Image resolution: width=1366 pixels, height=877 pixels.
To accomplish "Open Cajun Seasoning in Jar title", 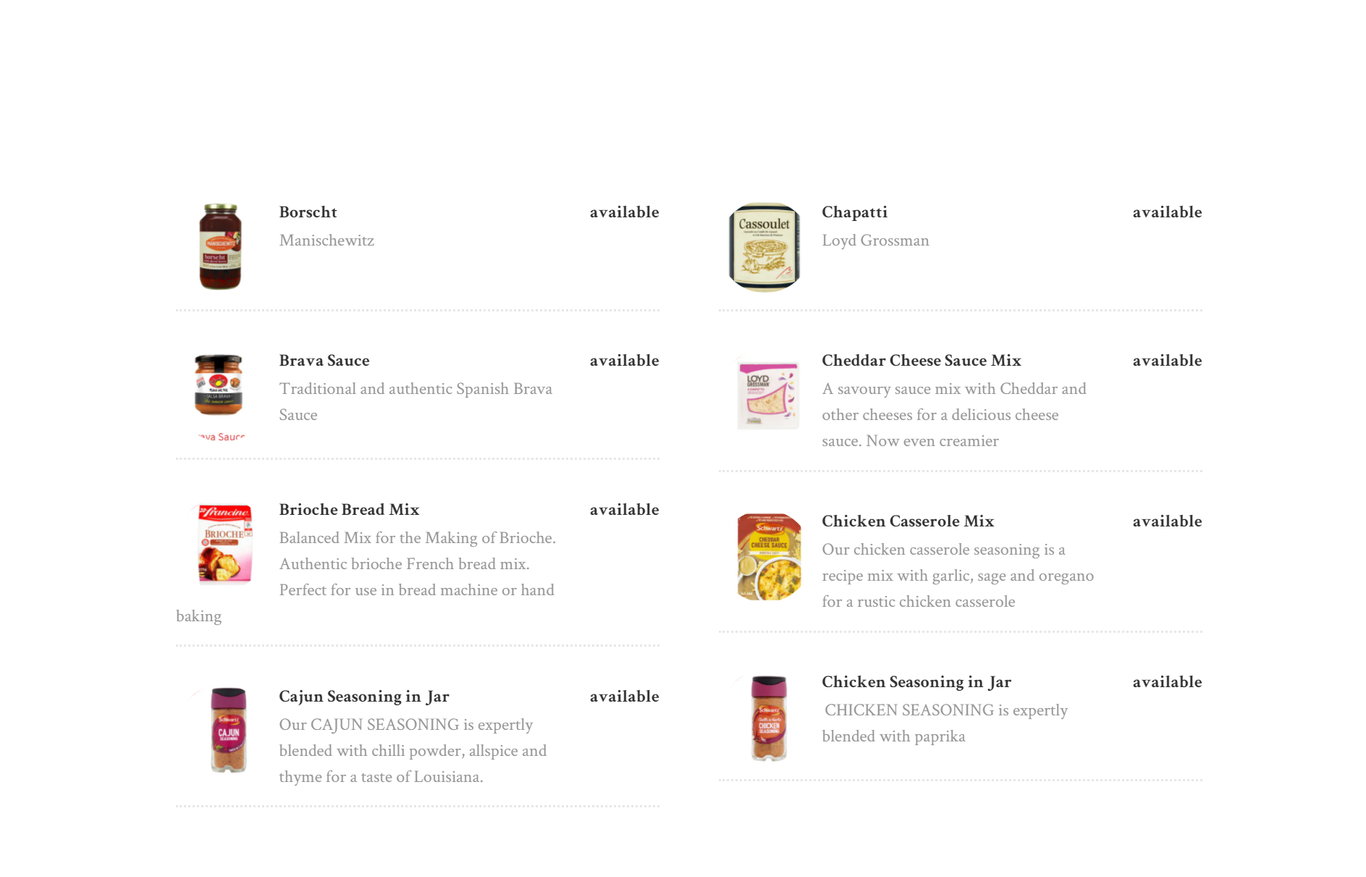I will coord(364,696).
